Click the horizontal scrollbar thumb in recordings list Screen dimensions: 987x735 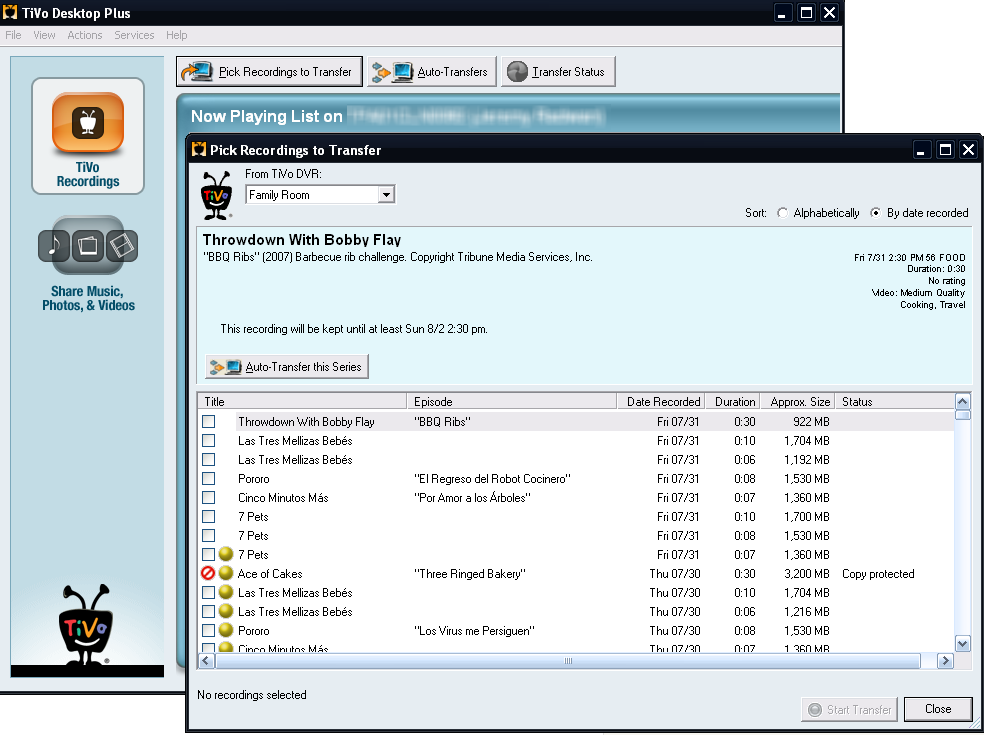[x=568, y=661]
